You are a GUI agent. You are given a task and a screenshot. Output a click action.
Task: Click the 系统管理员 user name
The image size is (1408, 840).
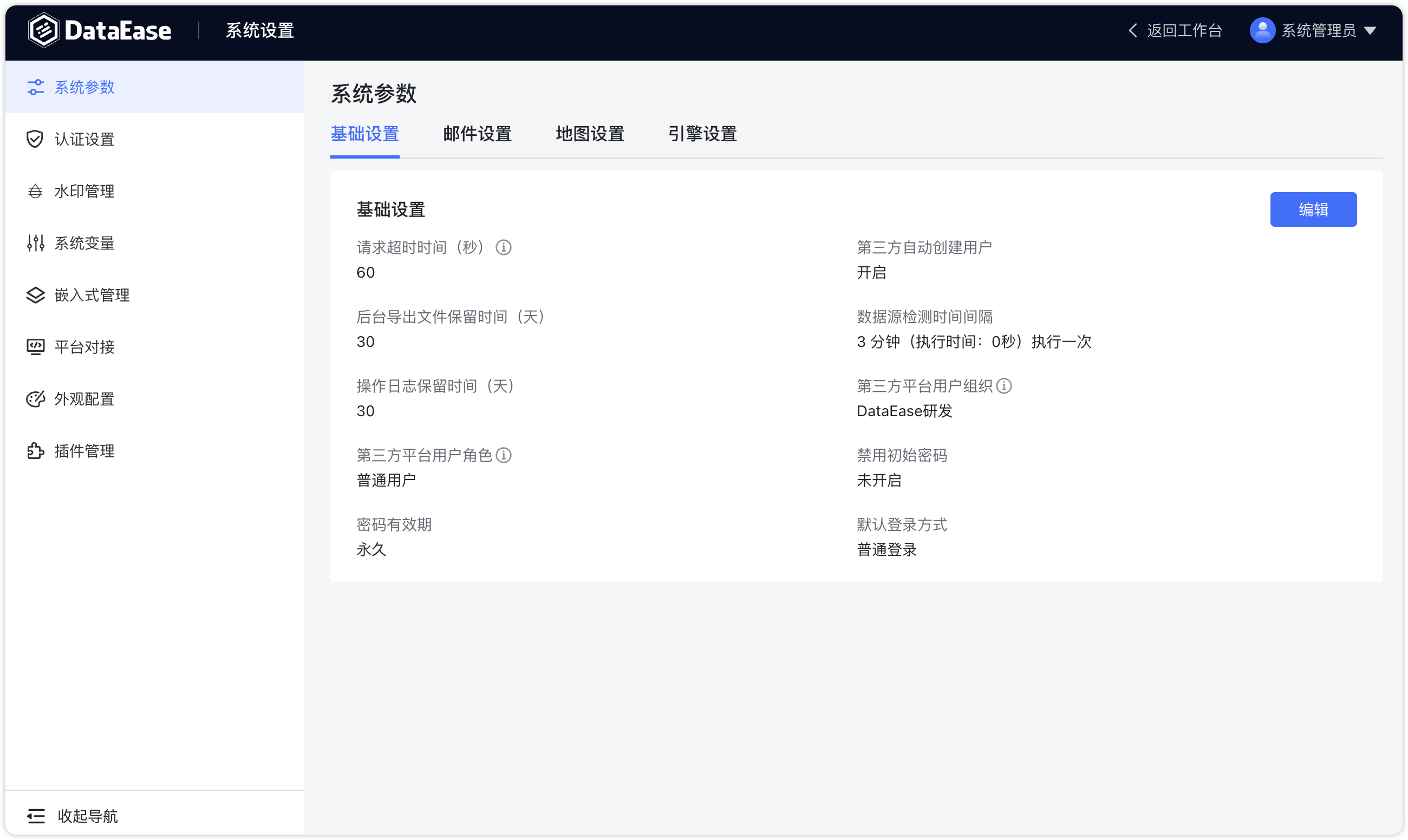click(1319, 30)
